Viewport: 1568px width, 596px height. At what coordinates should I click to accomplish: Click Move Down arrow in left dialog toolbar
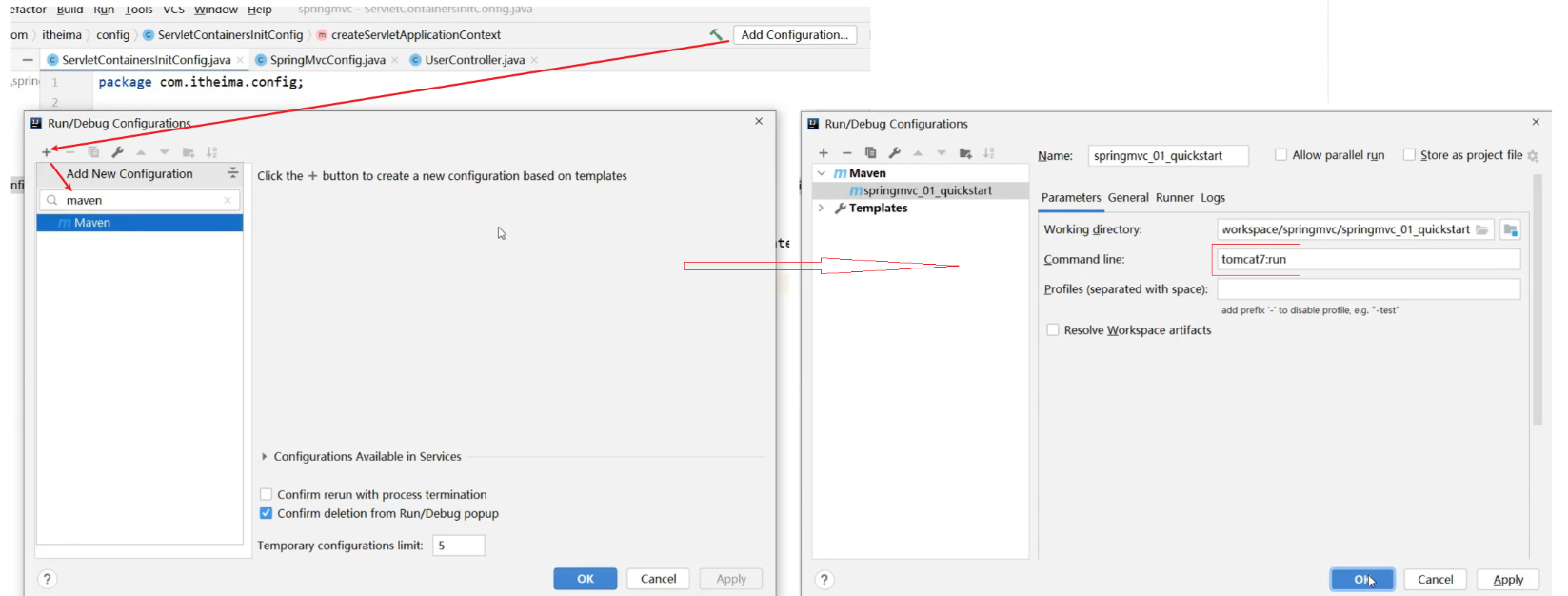pyautogui.click(x=165, y=152)
